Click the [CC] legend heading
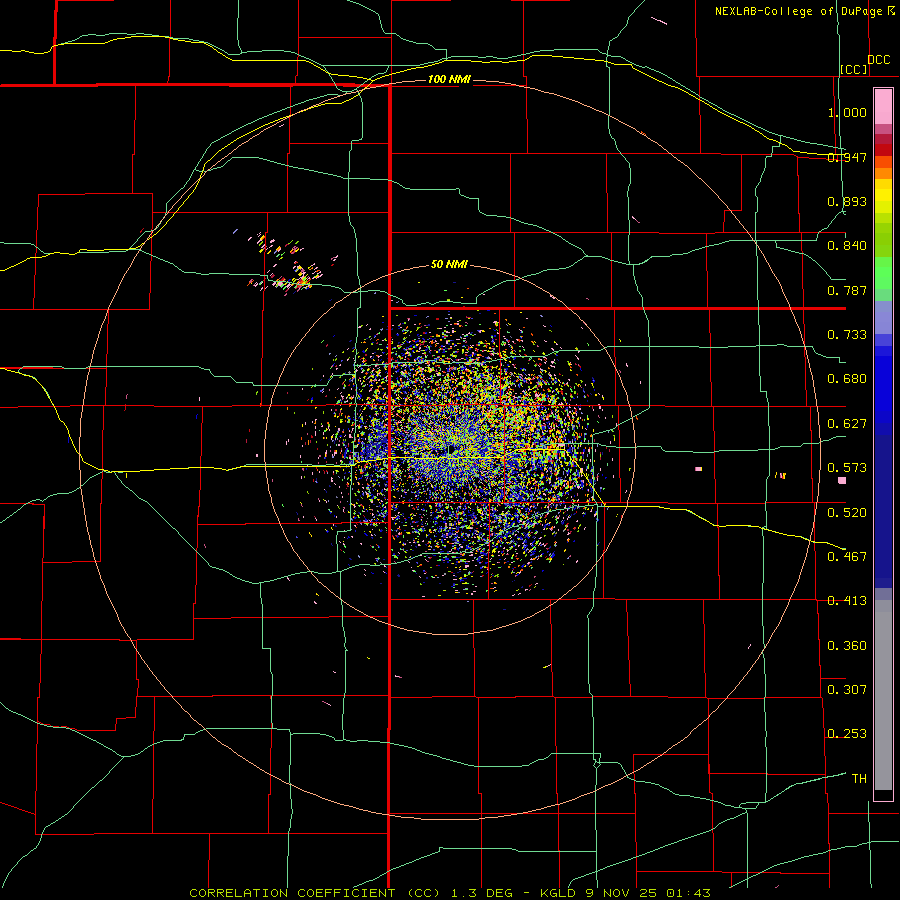Viewport: 900px width, 900px height. coord(854,69)
